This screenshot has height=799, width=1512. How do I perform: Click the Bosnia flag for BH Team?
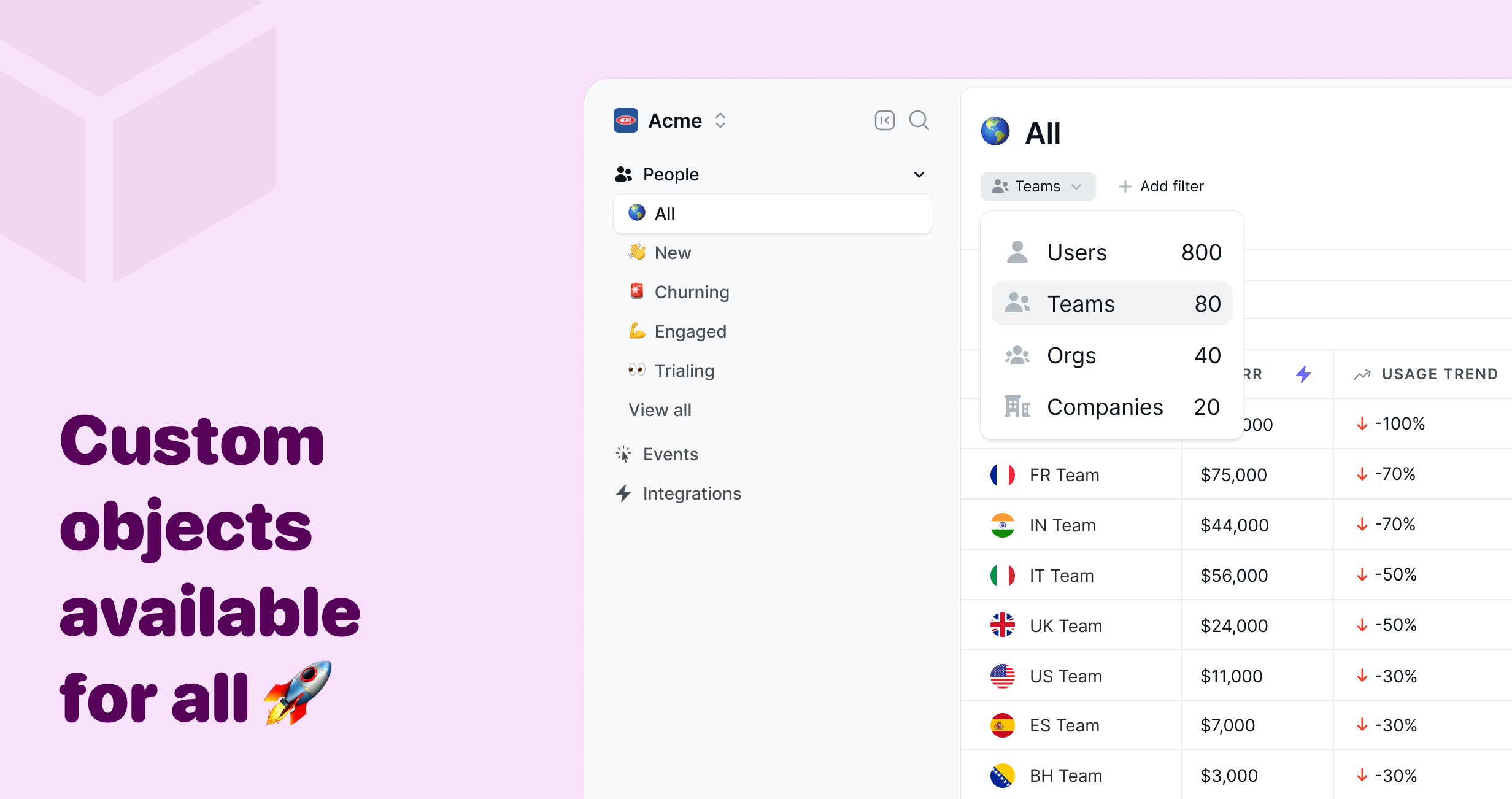(1002, 776)
